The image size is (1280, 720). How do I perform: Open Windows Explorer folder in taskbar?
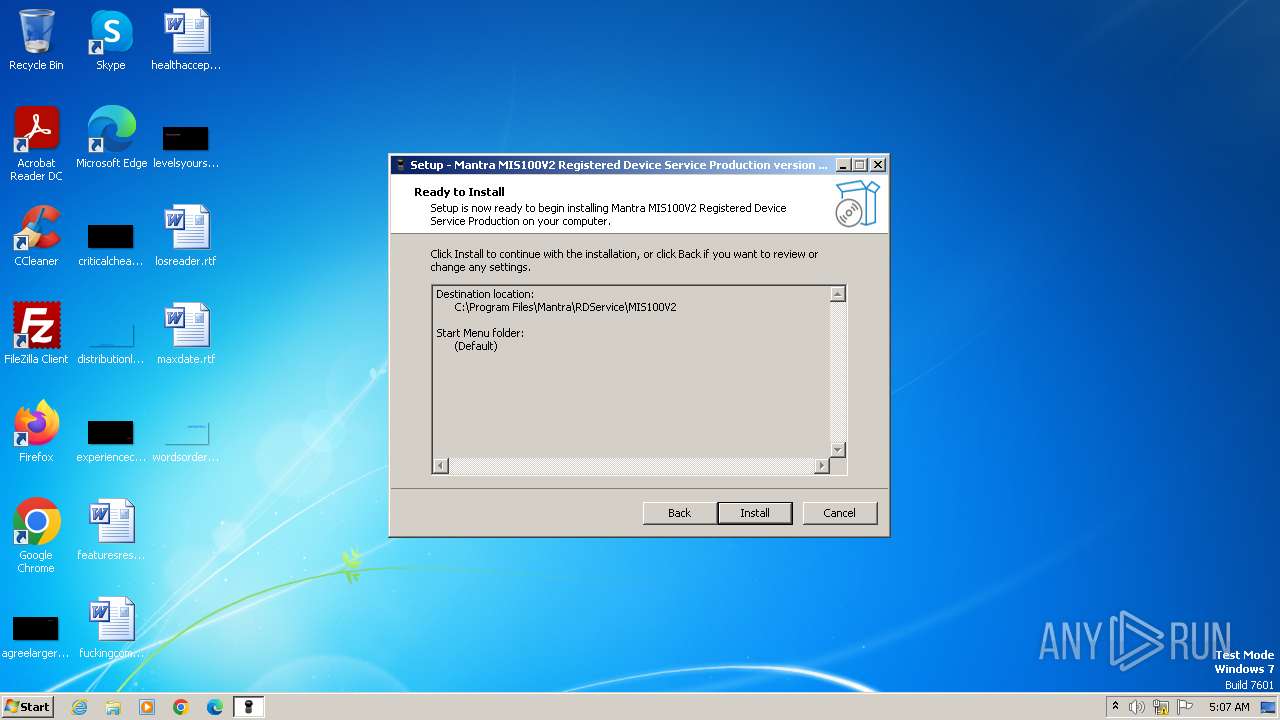pos(113,707)
